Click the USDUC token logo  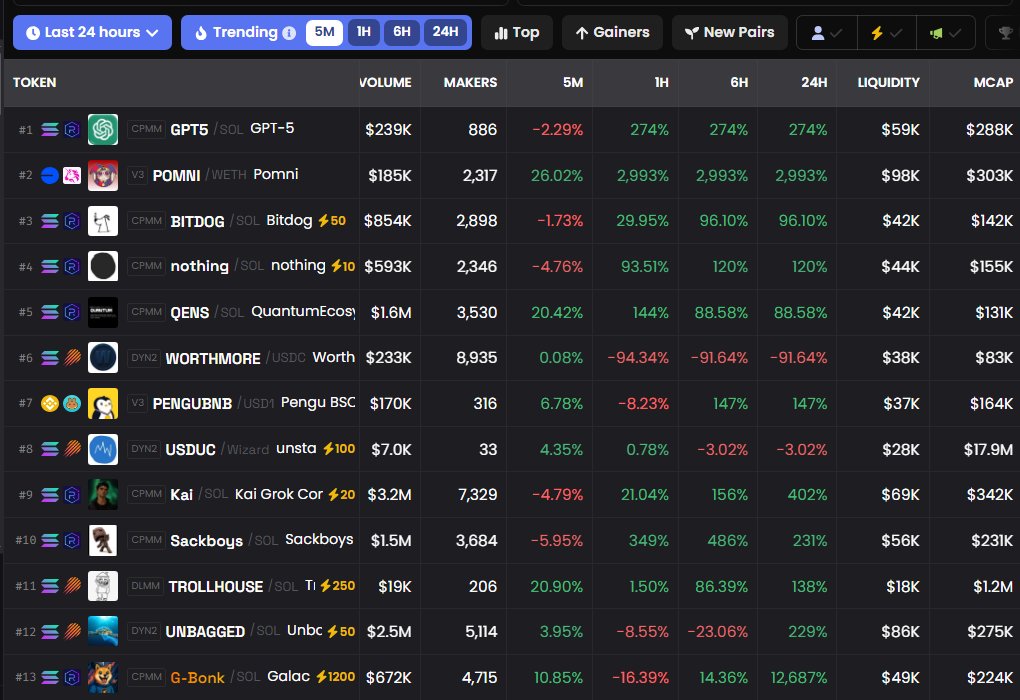(x=103, y=449)
